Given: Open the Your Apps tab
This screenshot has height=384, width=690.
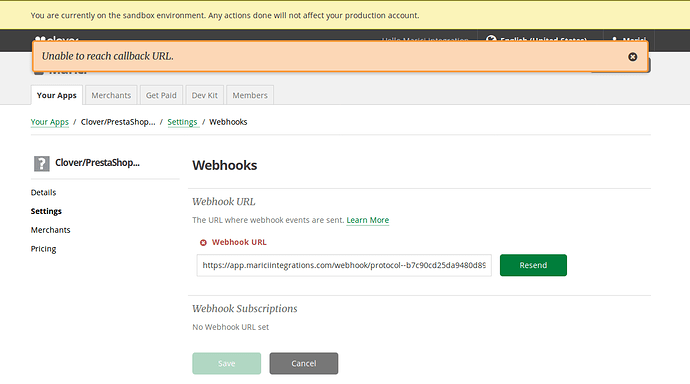Looking at the screenshot, I should (x=57, y=95).
